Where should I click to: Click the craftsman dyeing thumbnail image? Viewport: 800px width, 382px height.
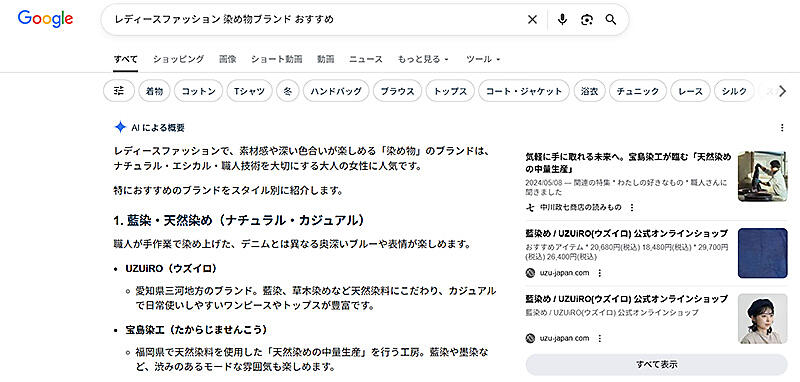(x=763, y=176)
